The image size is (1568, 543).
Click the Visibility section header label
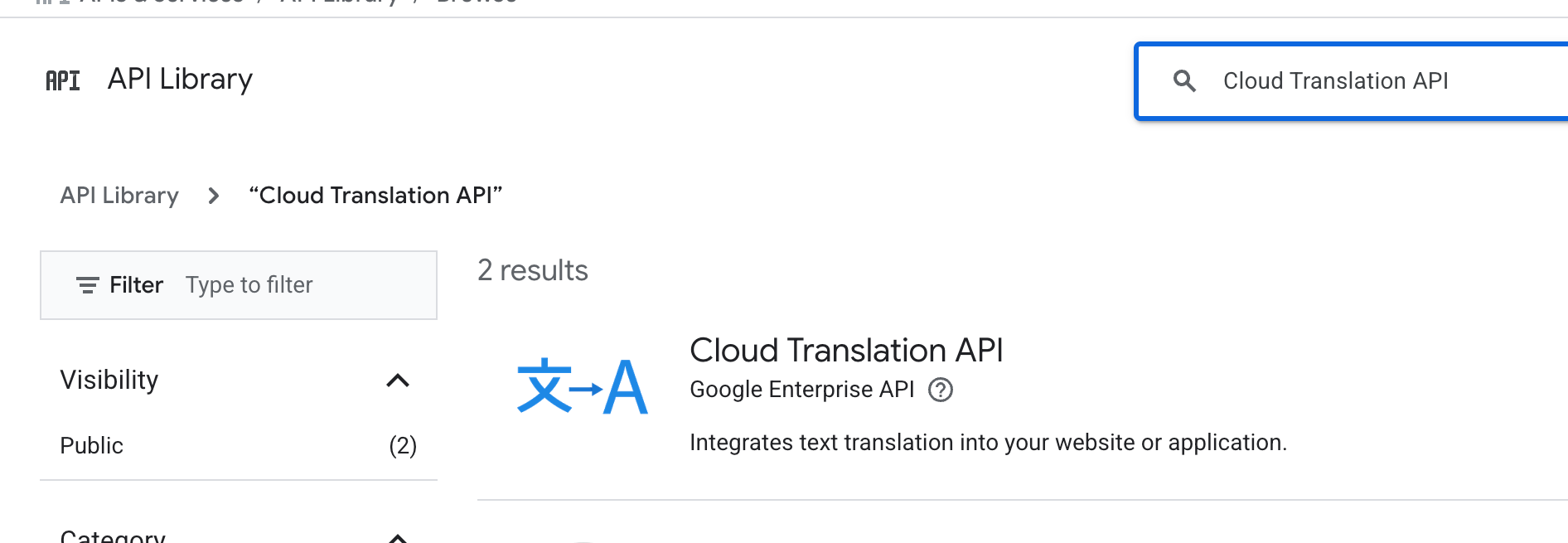click(109, 380)
